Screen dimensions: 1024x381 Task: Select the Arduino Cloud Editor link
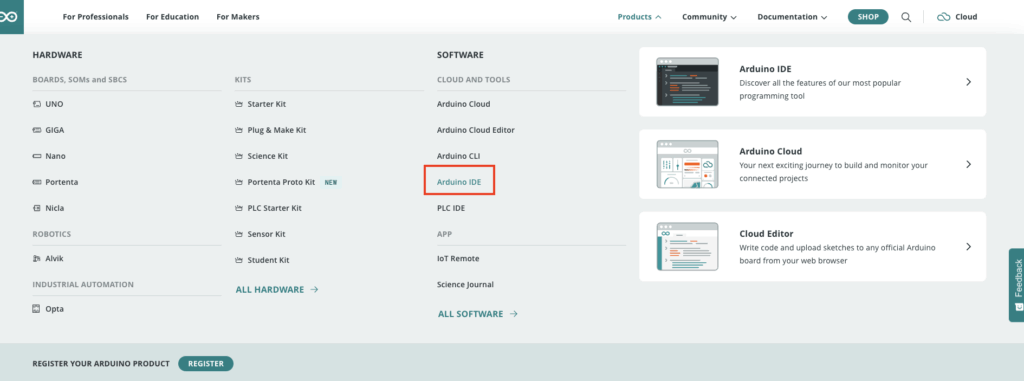click(475, 130)
